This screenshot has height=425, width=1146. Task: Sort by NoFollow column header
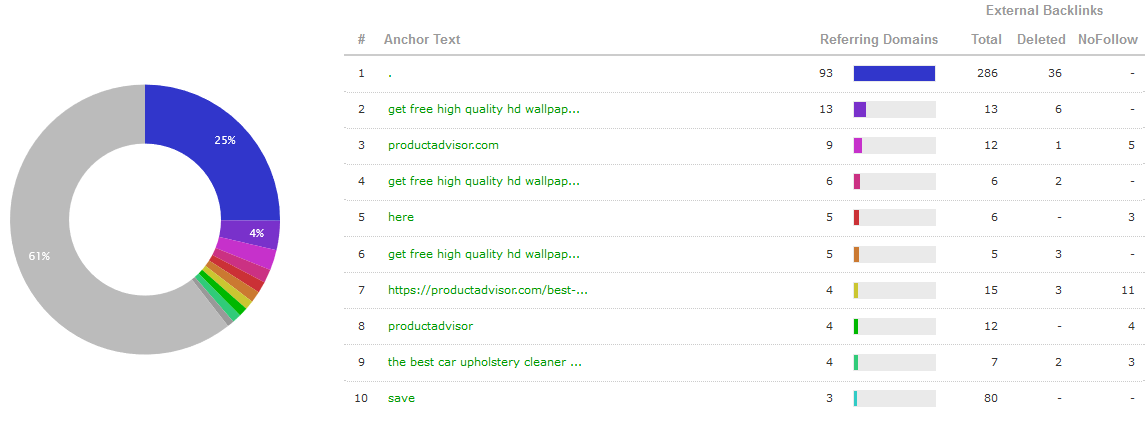[1107, 39]
